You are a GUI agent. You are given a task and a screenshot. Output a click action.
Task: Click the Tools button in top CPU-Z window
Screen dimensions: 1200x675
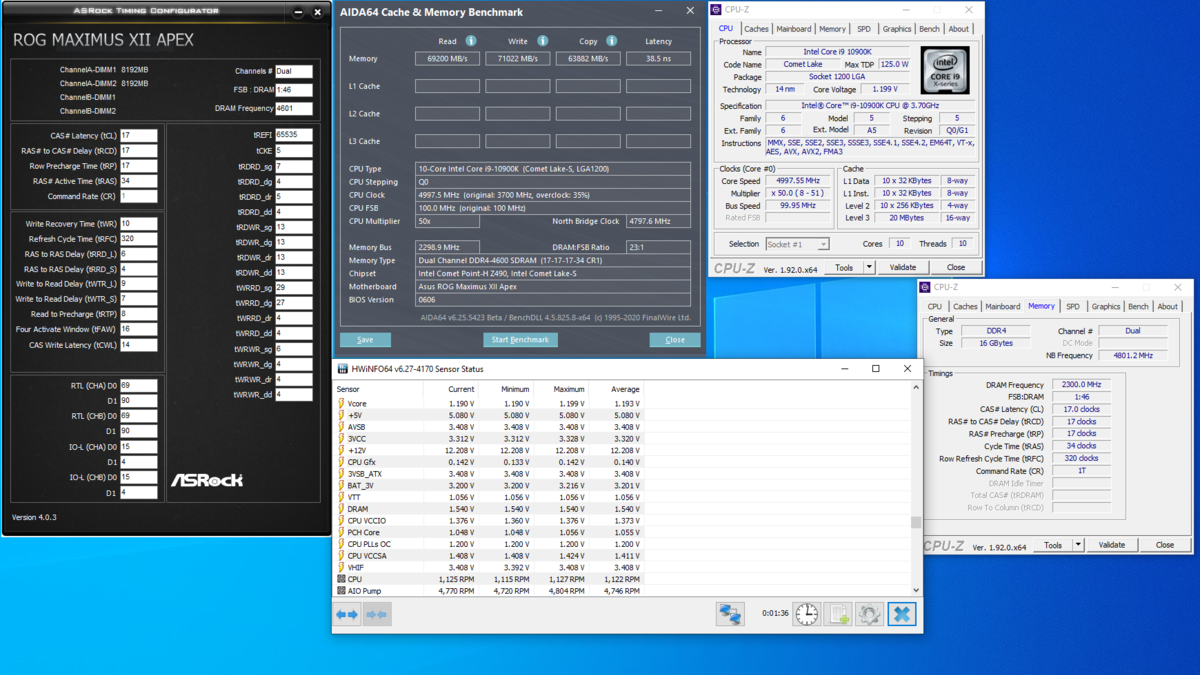click(844, 267)
